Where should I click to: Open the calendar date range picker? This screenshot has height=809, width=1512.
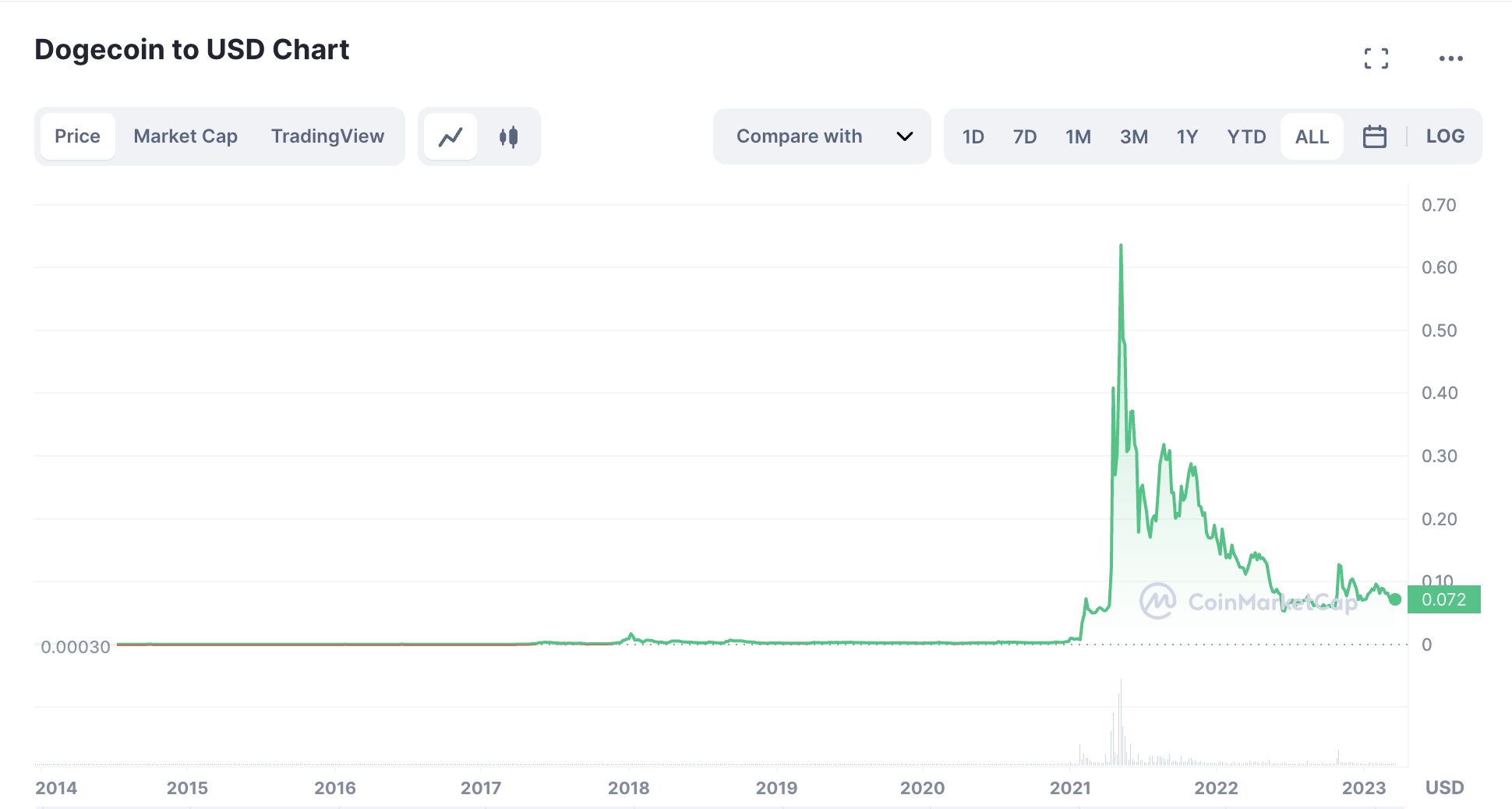(1375, 136)
